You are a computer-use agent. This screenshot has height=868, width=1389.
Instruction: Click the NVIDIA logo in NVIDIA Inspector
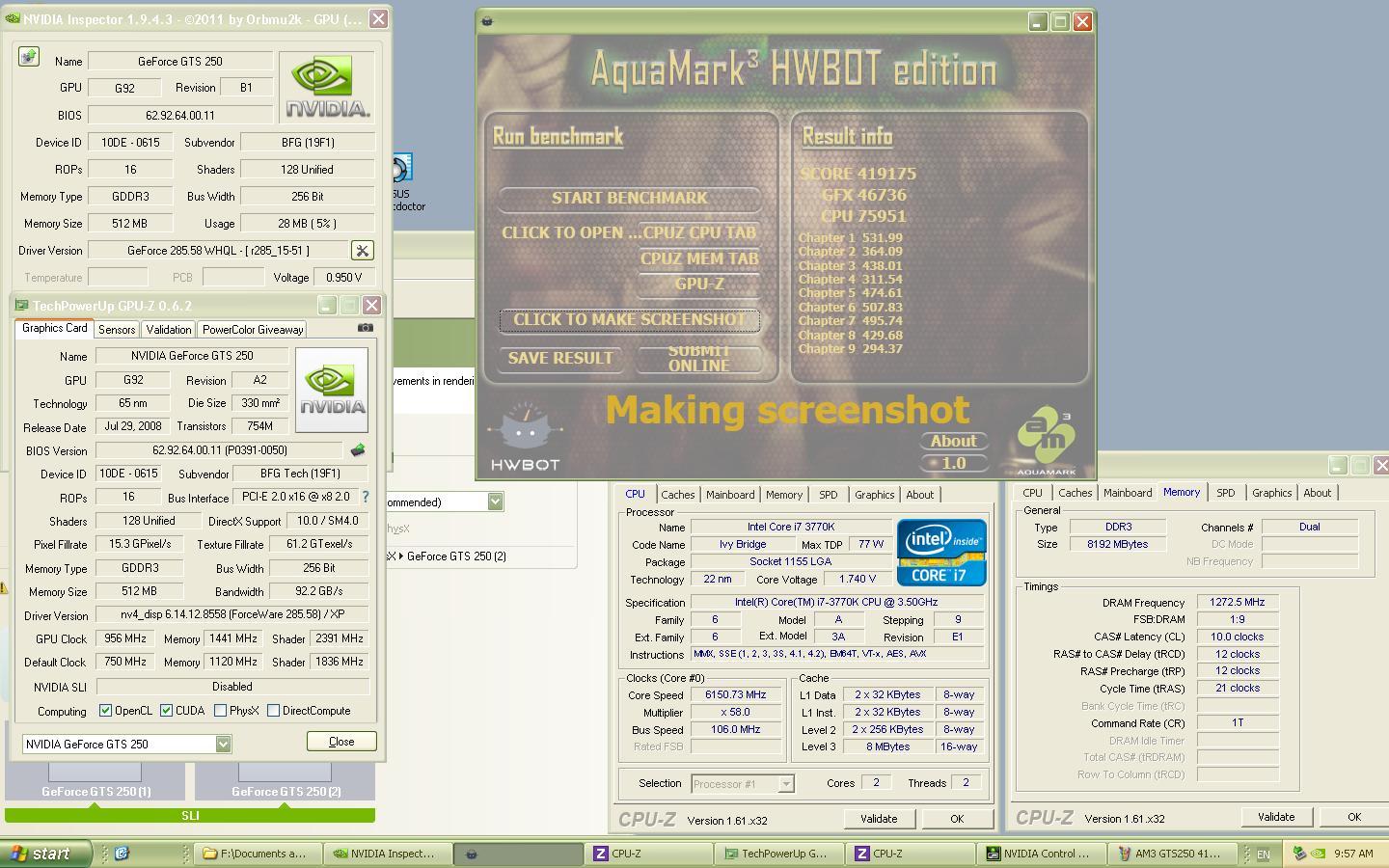(327, 88)
